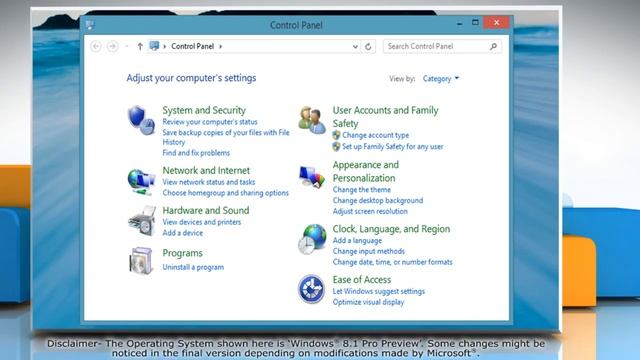Click Let Windows suggest settings link
This screenshot has height=360, width=640.
(379, 291)
